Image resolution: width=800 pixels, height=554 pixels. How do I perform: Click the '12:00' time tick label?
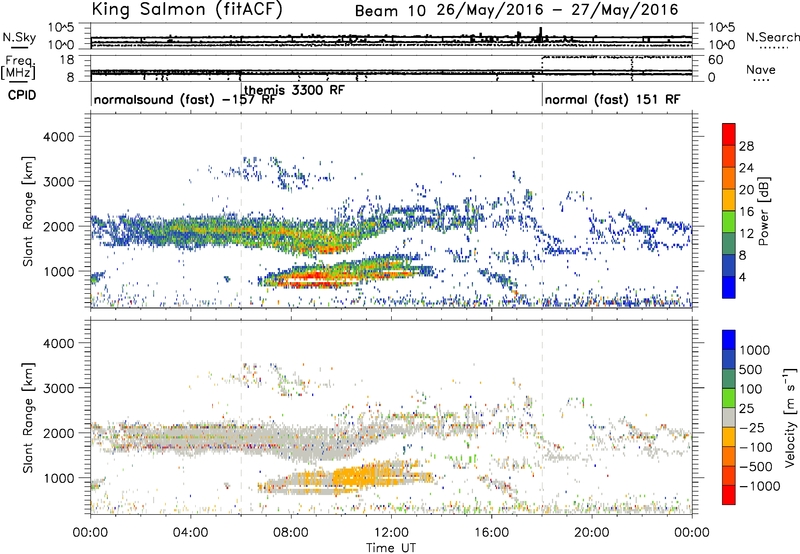tap(391, 533)
